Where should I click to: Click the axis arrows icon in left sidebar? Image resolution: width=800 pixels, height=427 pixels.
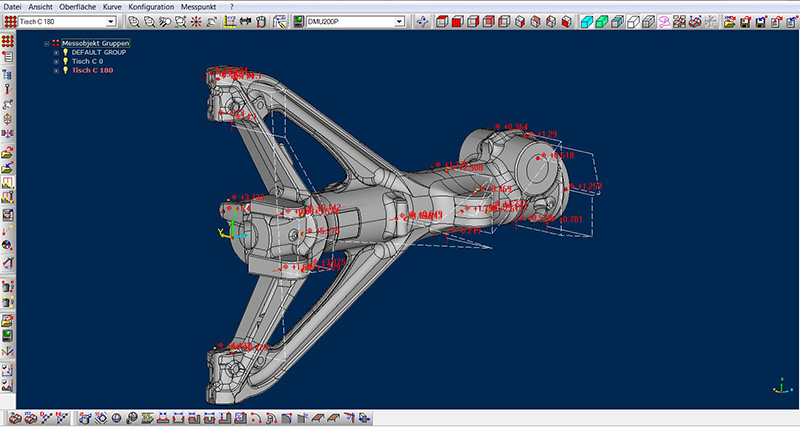coord(8,351)
